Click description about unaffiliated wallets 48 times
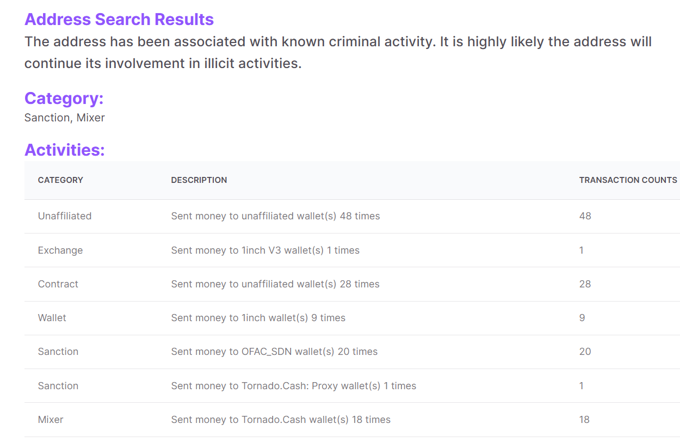The width and height of the screenshot is (680, 442). click(275, 216)
